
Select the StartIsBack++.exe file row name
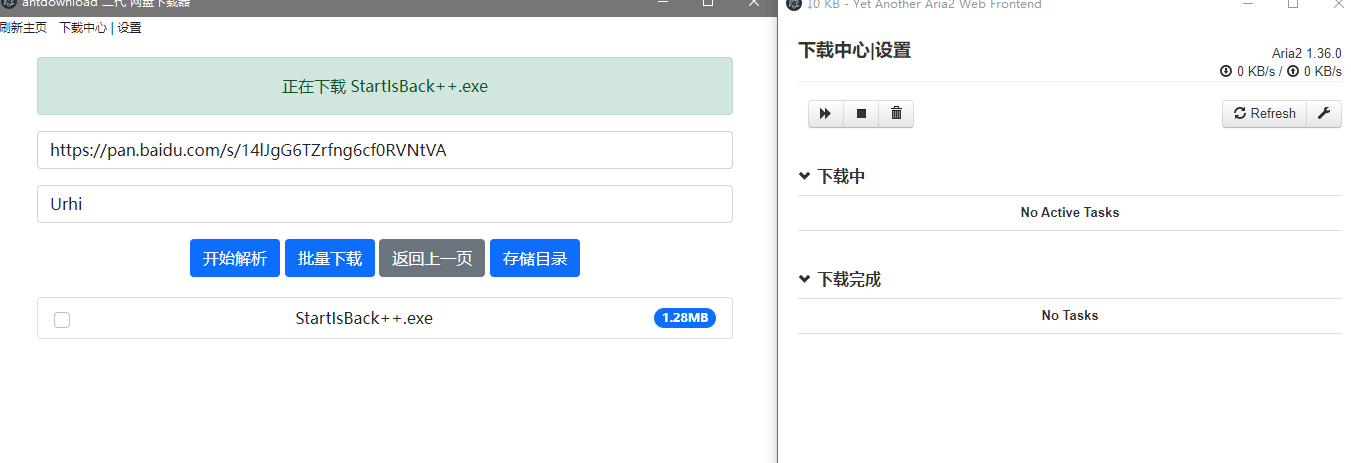tap(364, 318)
